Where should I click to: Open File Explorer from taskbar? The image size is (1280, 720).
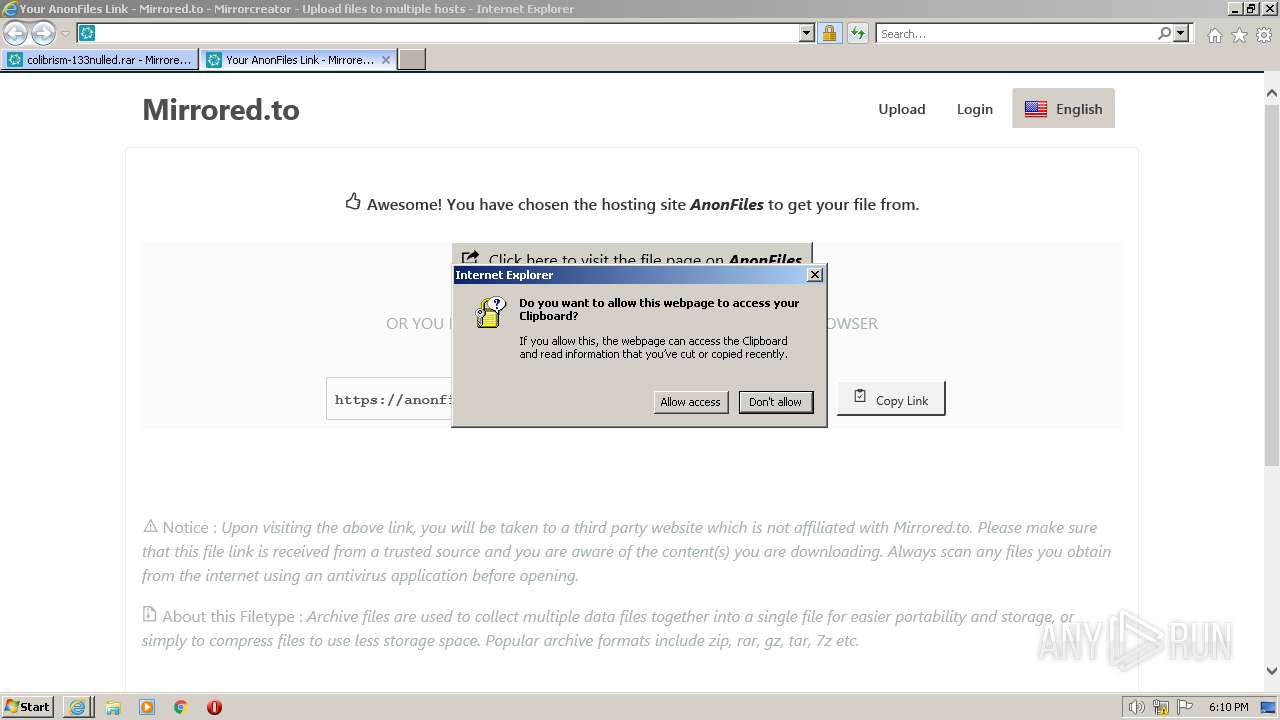click(x=113, y=707)
